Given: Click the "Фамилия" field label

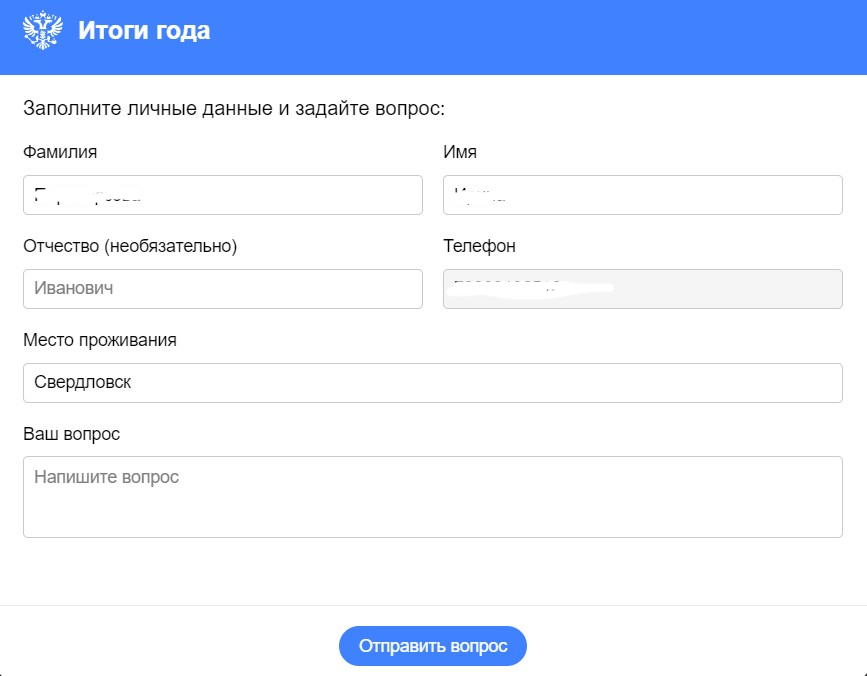Looking at the screenshot, I should click(60, 152).
